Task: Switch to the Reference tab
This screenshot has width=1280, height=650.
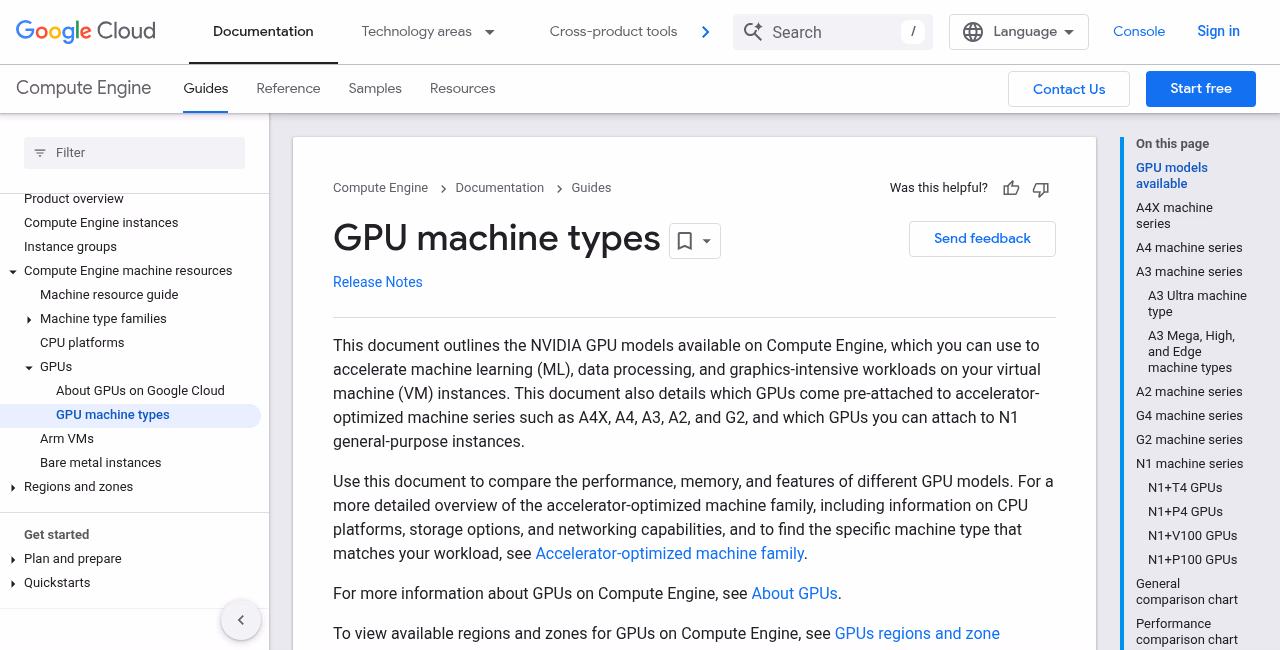Action: 288,89
